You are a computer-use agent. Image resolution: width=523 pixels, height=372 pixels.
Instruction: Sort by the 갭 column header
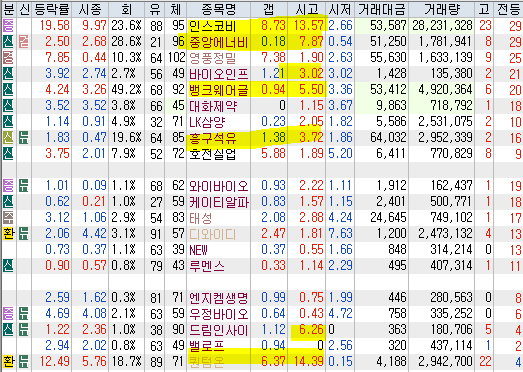(x=269, y=9)
